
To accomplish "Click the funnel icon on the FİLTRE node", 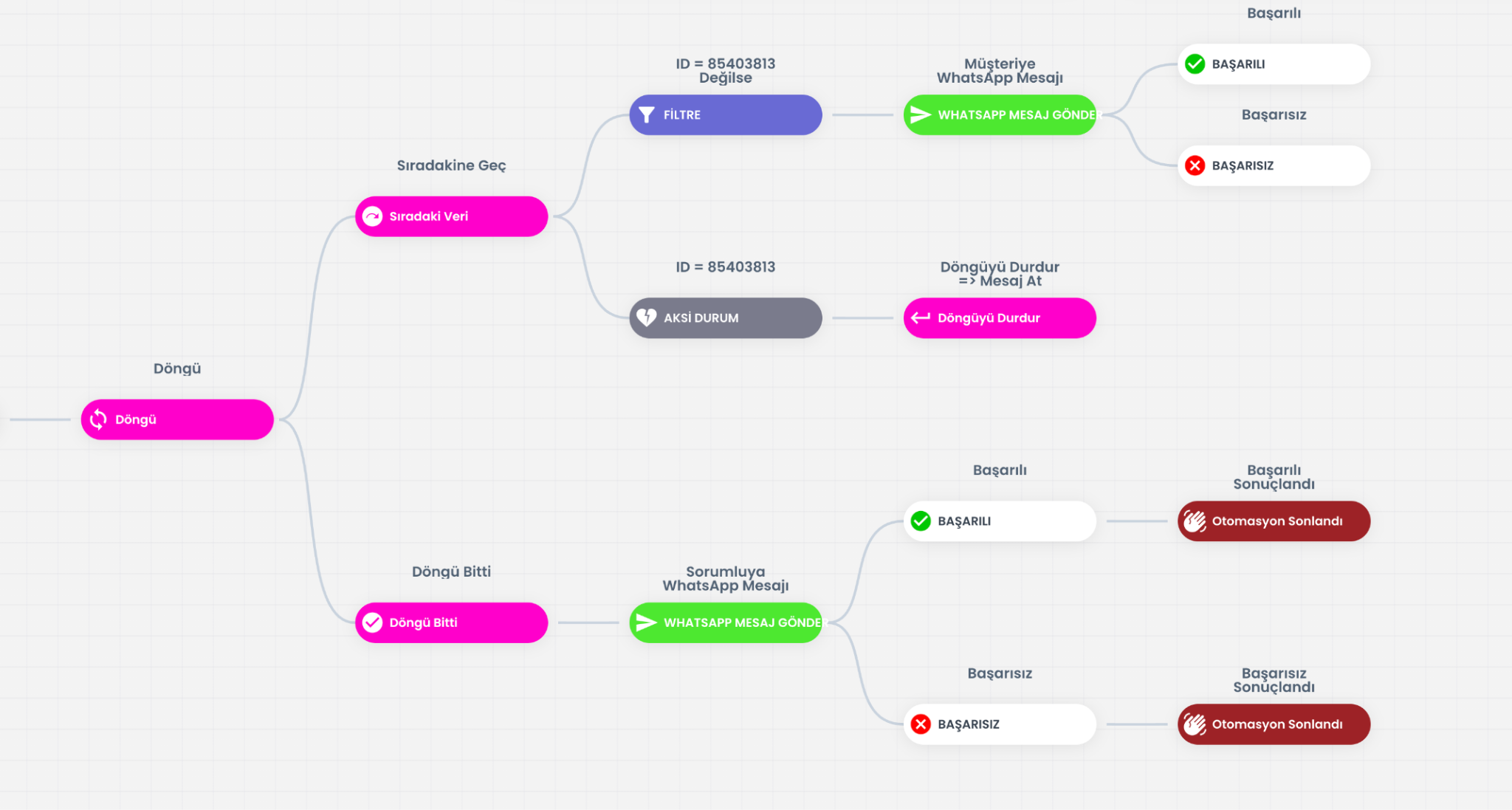I will (x=647, y=114).
